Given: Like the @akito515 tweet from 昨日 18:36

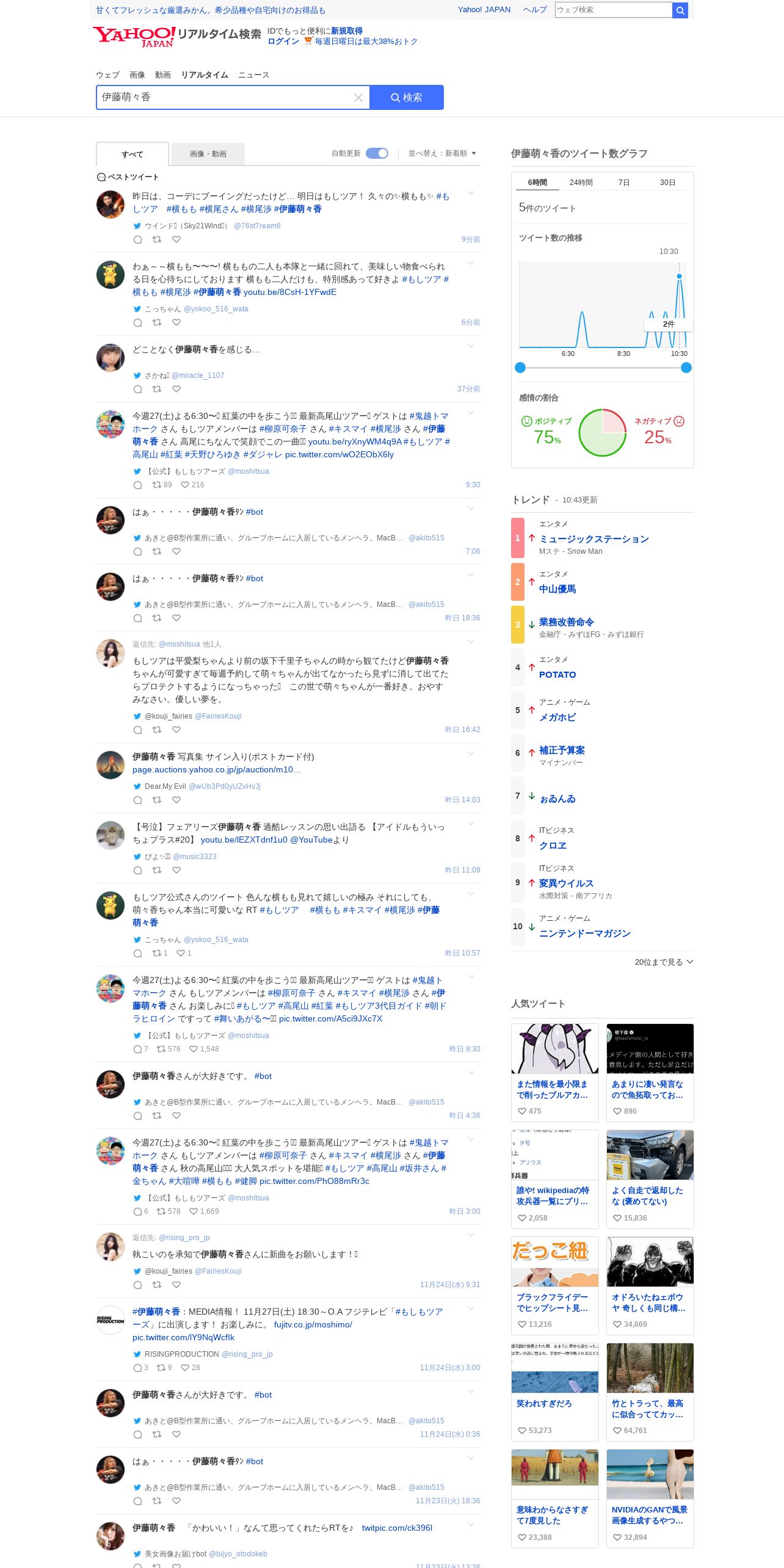Looking at the screenshot, I should (176, 618).
